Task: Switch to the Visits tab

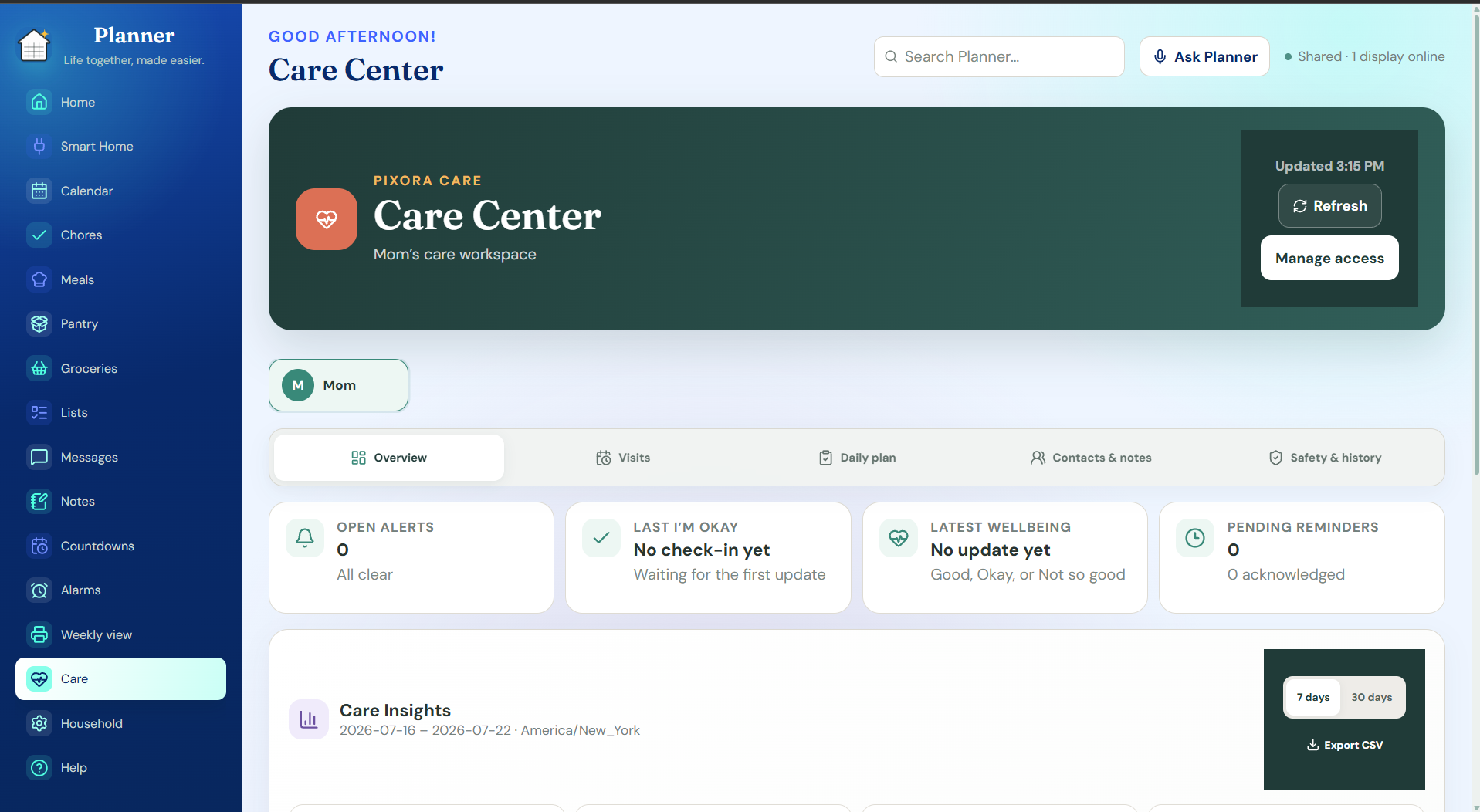Action: (x=623, y=458)
